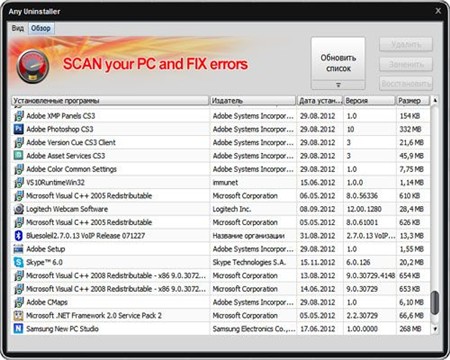Screen dimensions: 450x360
Task: Open the Обзор menu
Action: (41, 28)
